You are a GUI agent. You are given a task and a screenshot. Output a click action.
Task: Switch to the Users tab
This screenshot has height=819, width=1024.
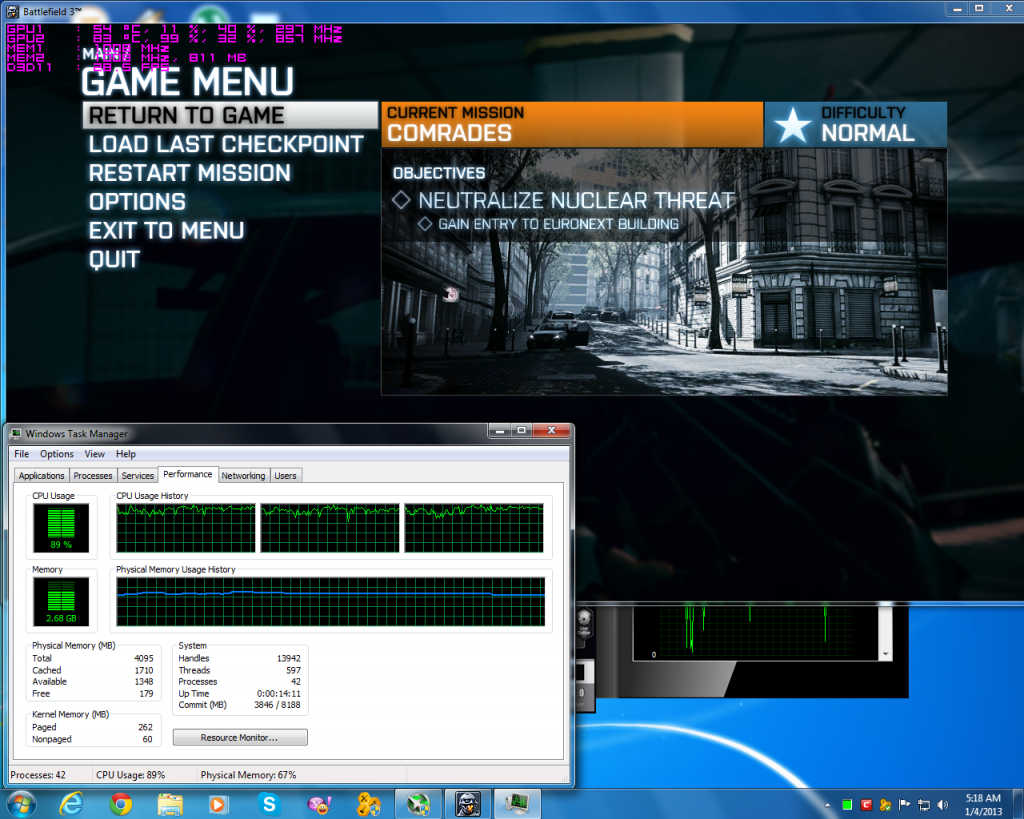tap(285, 475)
